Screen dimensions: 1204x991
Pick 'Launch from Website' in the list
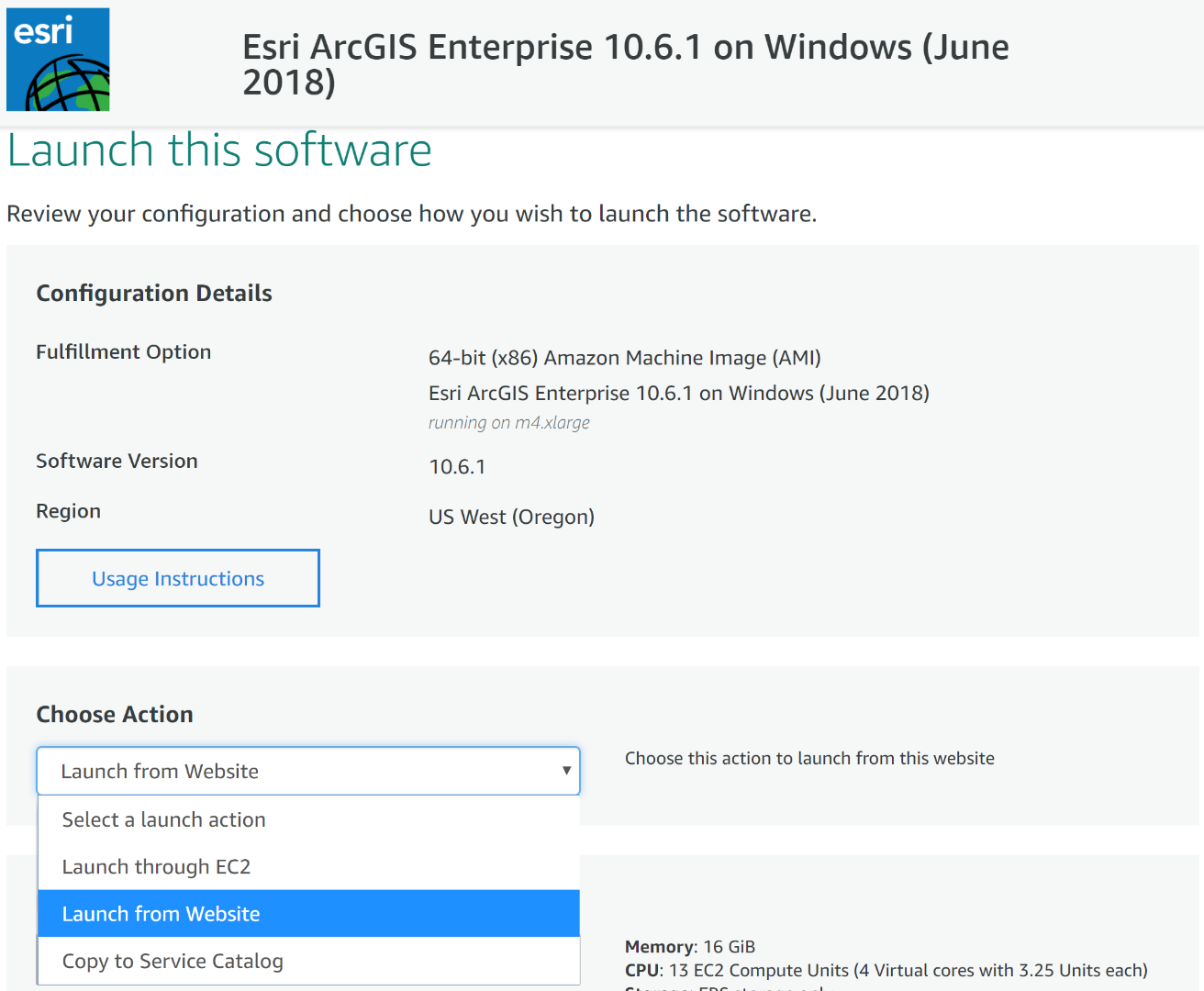coord(308,914)
